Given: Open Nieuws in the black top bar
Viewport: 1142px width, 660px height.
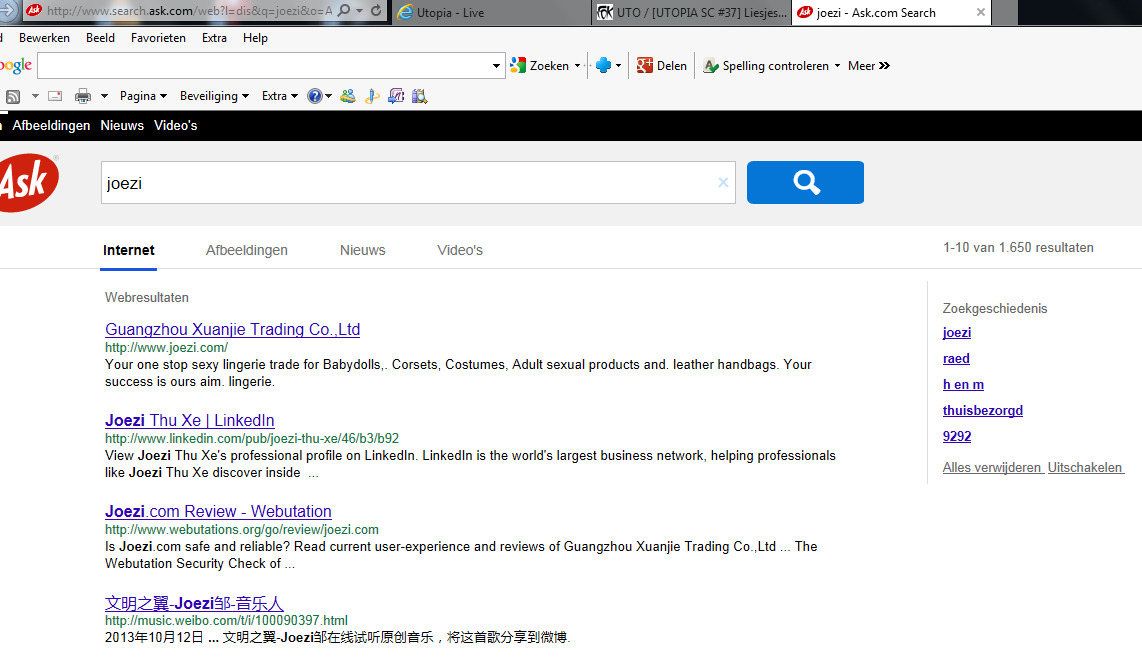Looking at the screenshot, I should pos(122,125).
